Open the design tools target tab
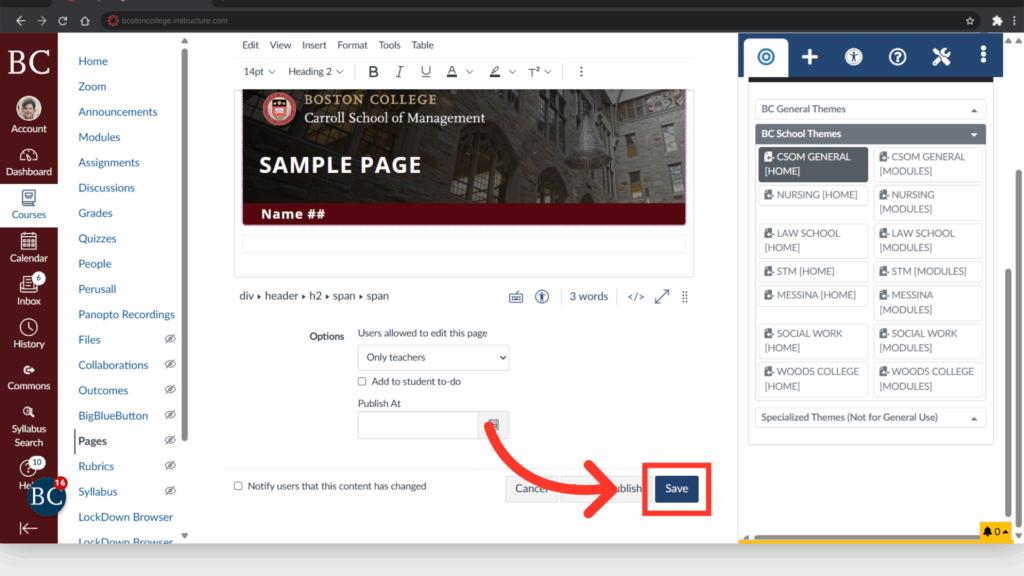 tap(766, 57)
